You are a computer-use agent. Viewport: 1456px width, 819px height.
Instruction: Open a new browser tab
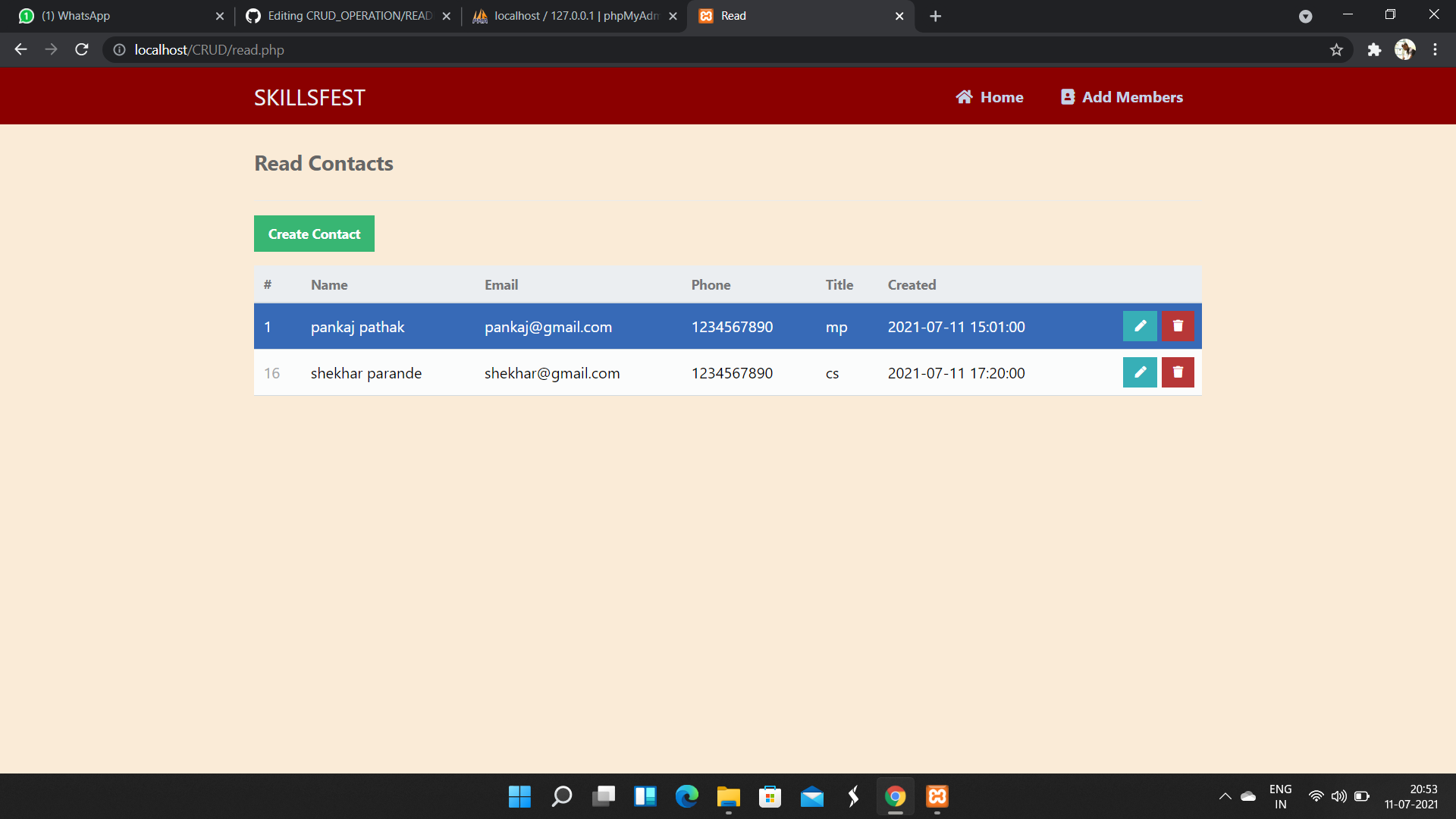tap(935, 16)
